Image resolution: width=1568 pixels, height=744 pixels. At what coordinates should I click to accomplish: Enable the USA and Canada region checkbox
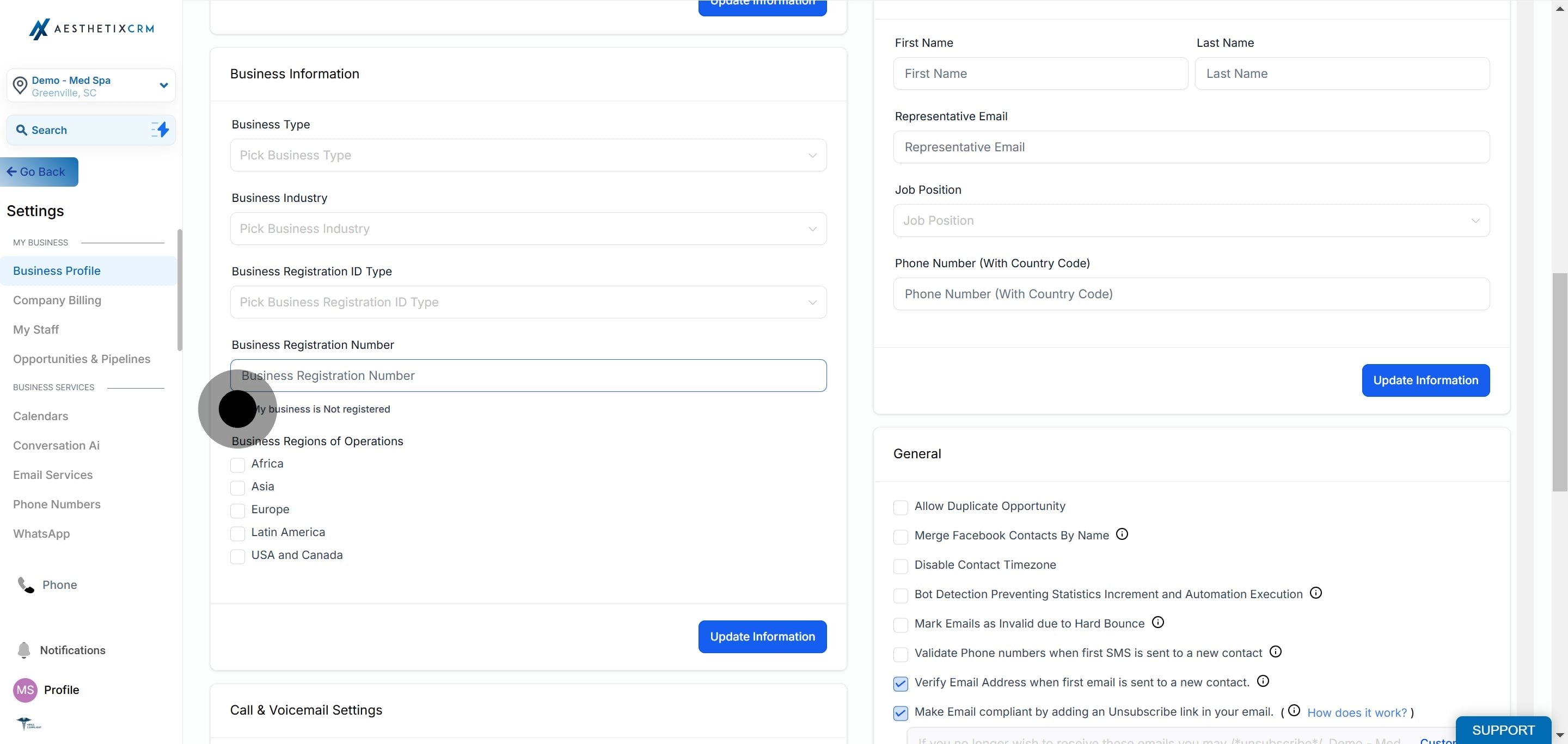(237, 556)
